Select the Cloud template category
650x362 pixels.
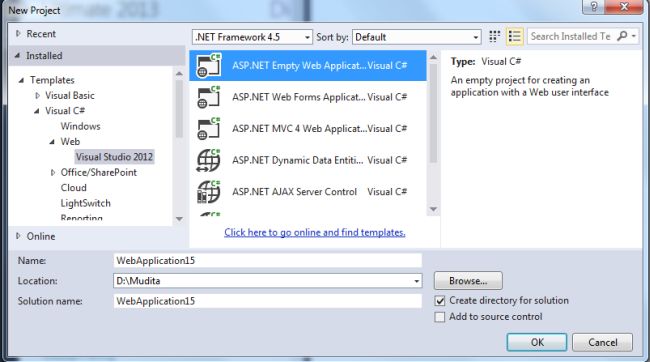[73, 187]
